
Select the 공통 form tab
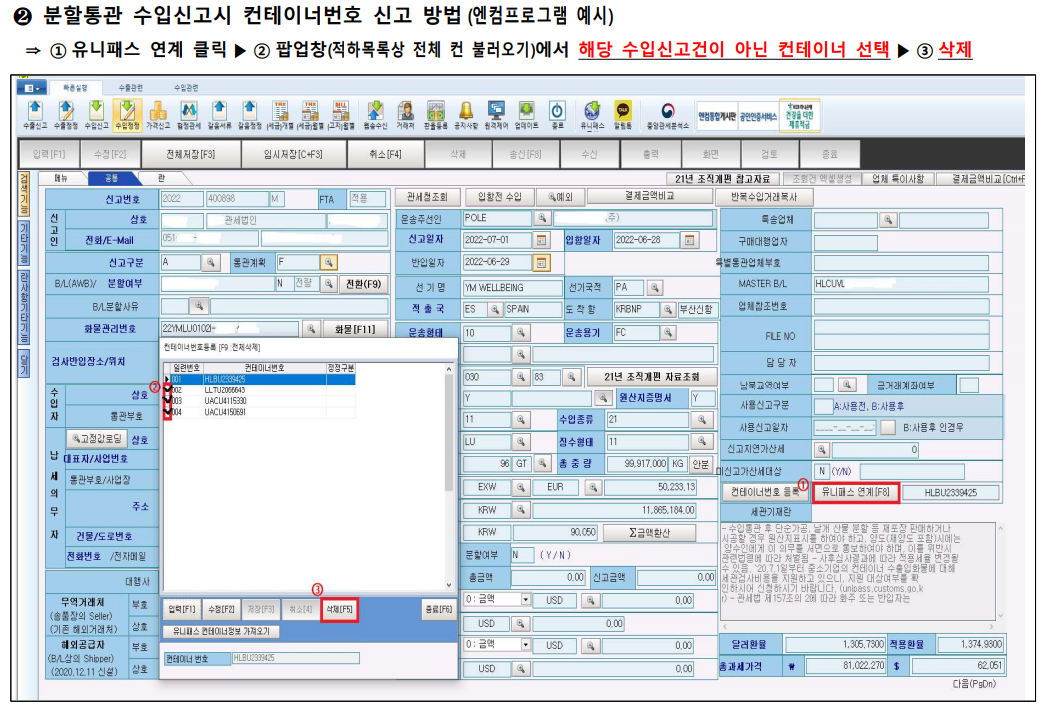click(112, 178)
